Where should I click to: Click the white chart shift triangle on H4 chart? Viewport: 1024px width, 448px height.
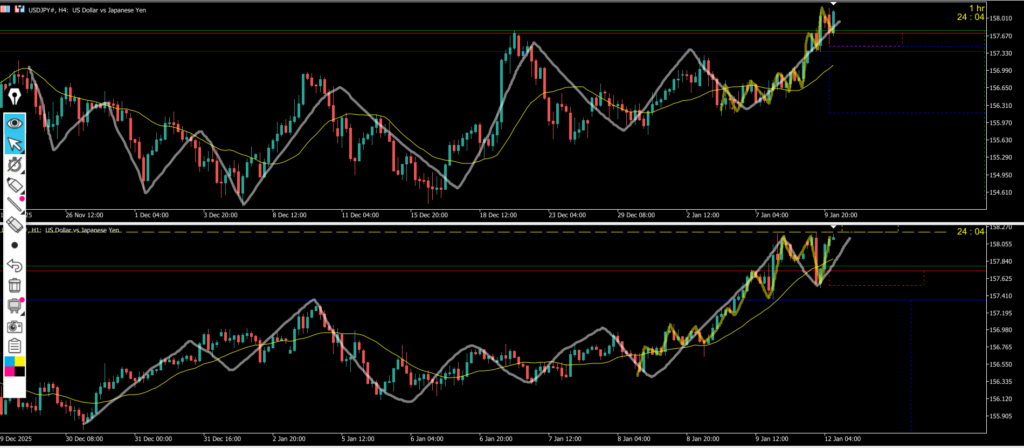tap(834, 5)
